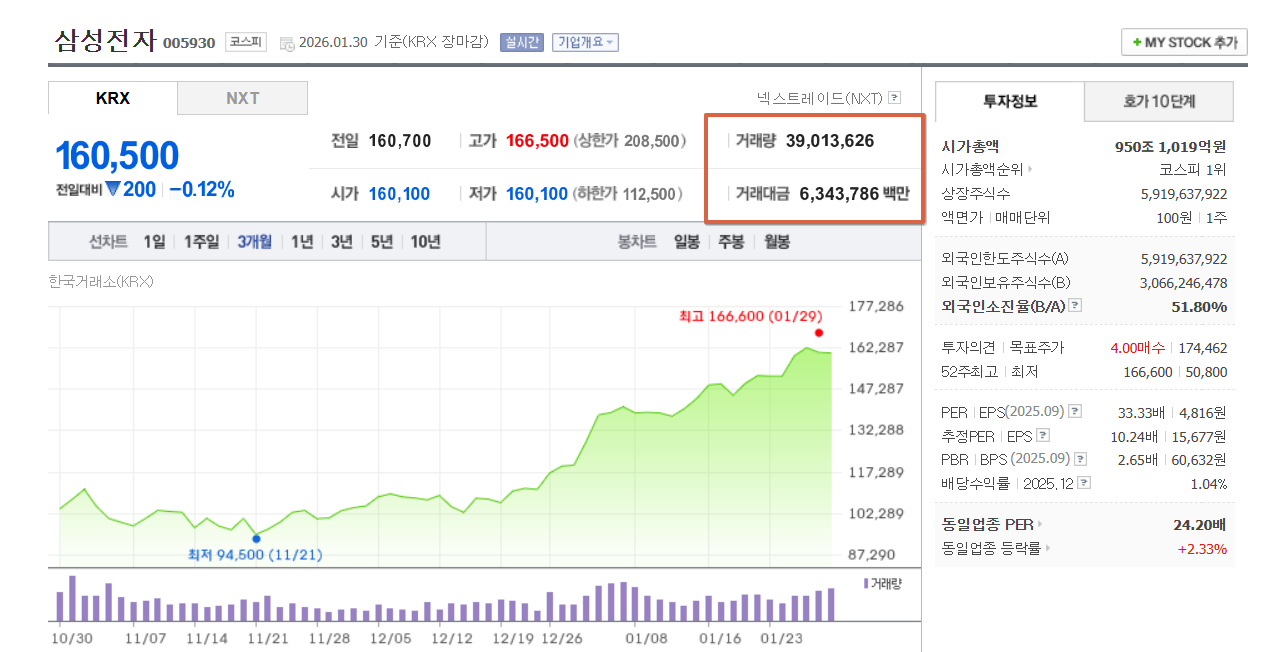Click the 봉차트 label
This screenshot has width=1277, height=652.
[637, 241]
